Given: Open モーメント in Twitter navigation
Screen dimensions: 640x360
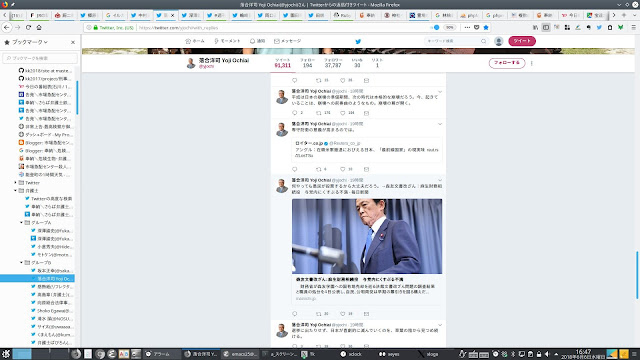Looking at the screenshot, I should (227, 41).
